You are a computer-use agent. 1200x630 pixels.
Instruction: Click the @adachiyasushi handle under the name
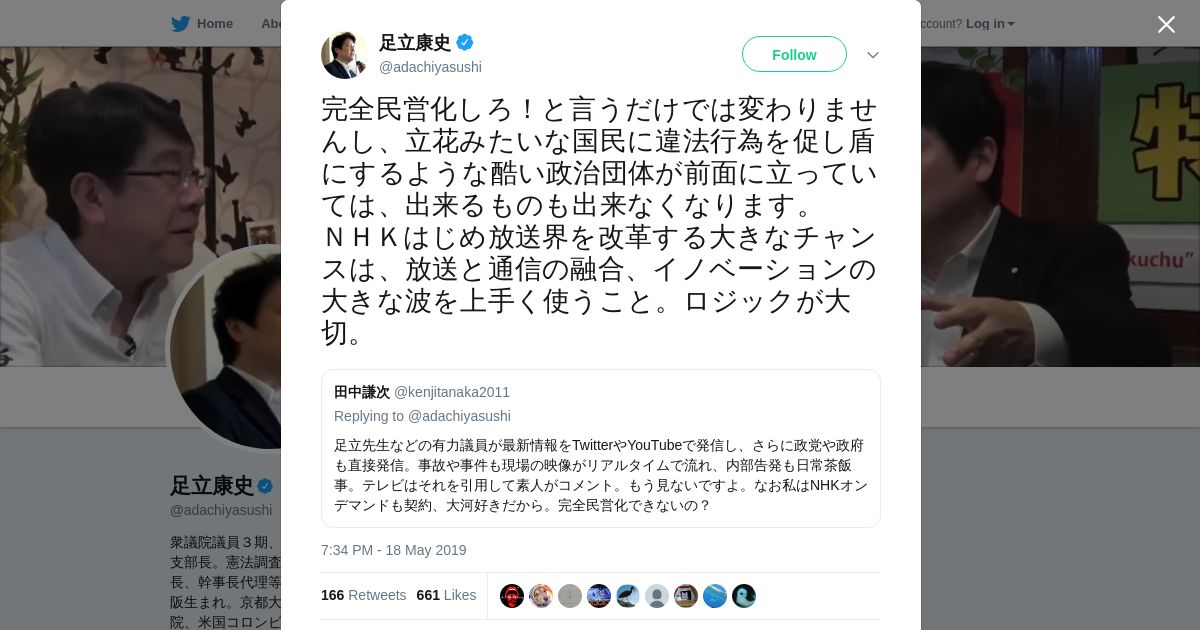[x=430, y=67]
